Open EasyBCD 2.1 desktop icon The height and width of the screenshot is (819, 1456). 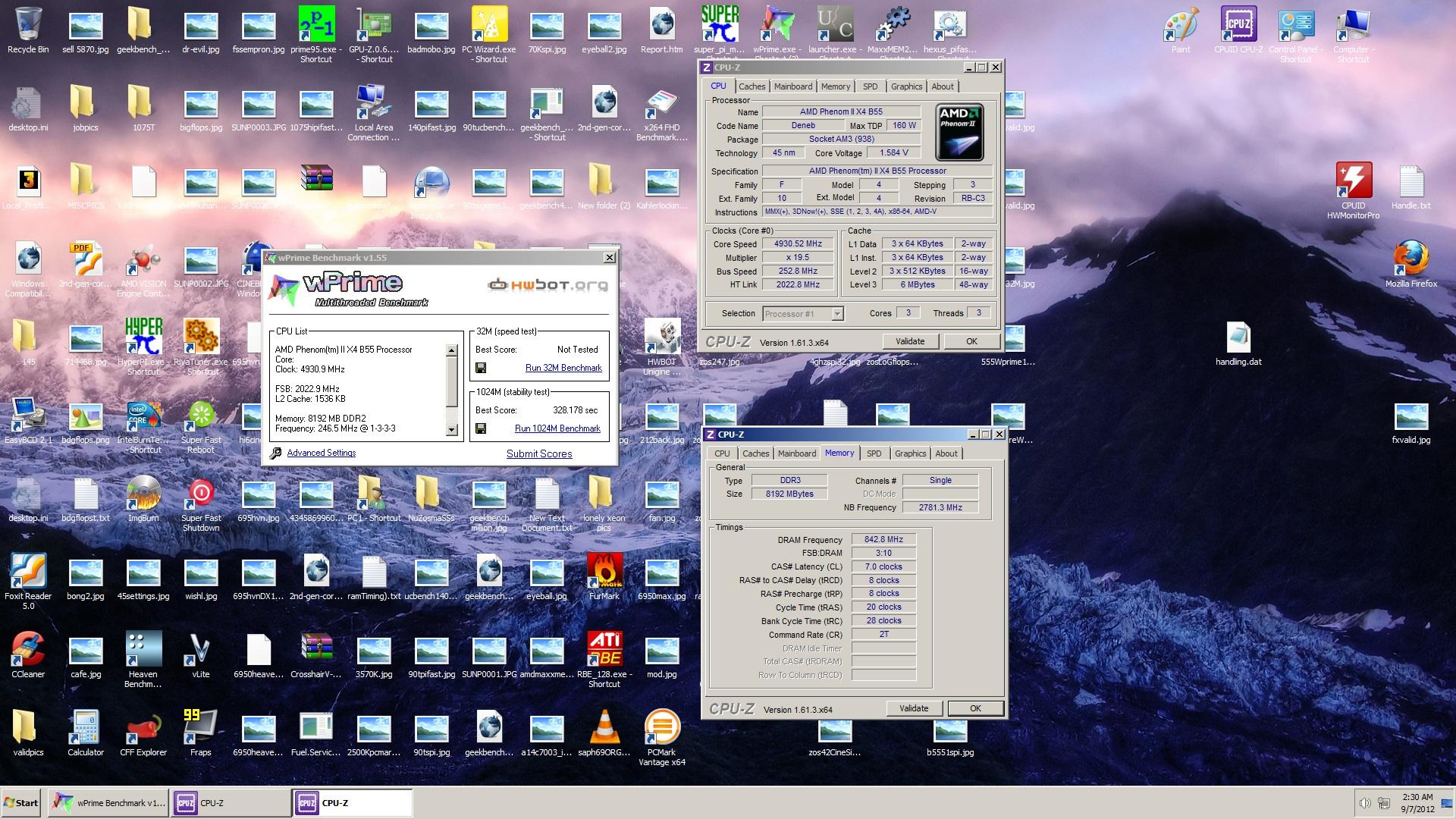coord(28,422)
